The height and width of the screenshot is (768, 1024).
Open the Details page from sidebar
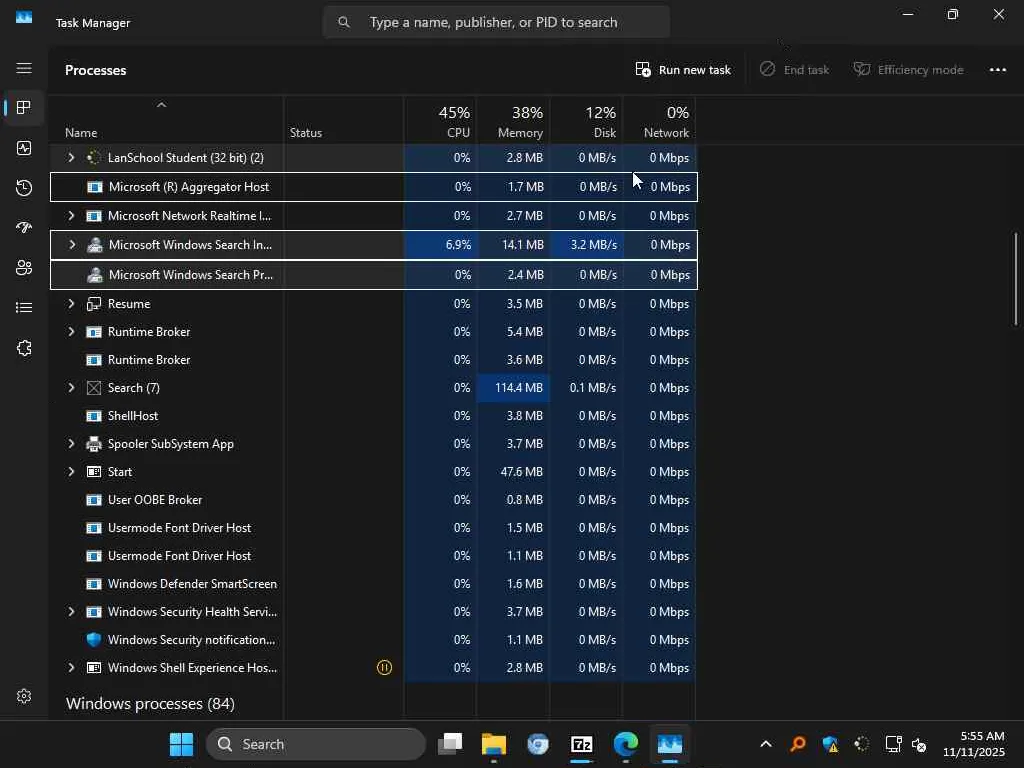point(24,308)
